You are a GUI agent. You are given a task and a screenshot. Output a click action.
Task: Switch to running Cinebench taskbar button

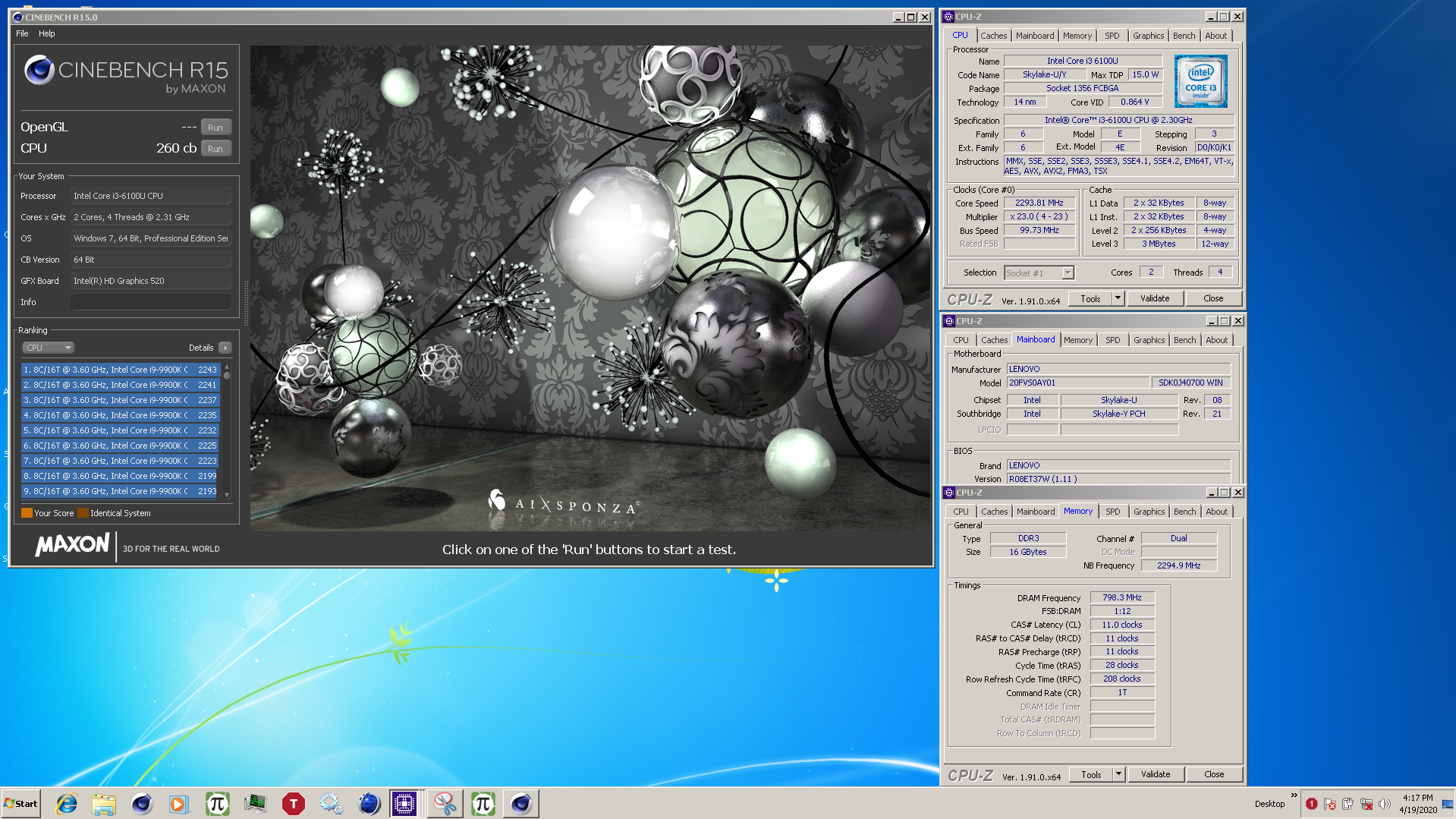point(521,804)
